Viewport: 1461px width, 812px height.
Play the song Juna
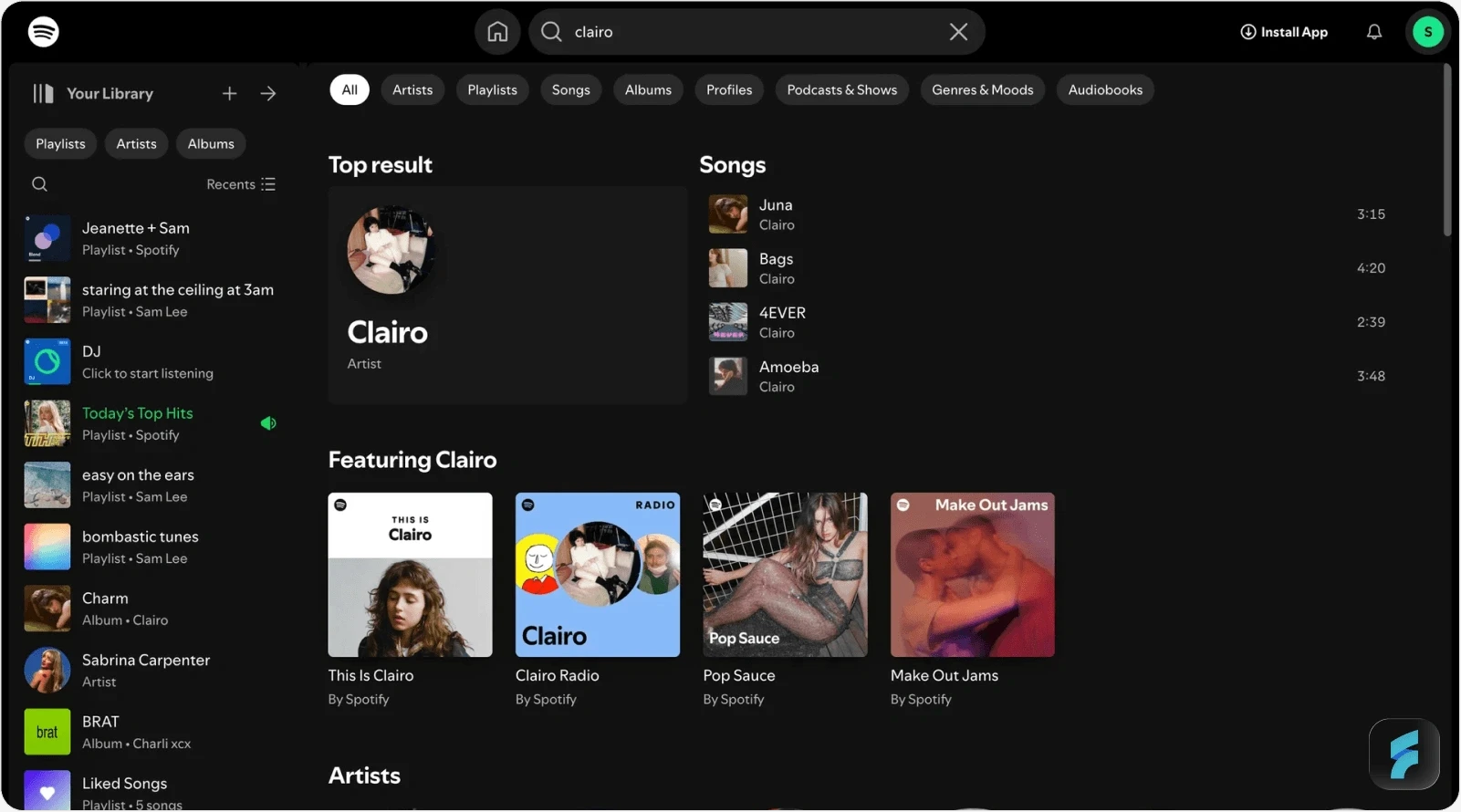[1048, 214]
